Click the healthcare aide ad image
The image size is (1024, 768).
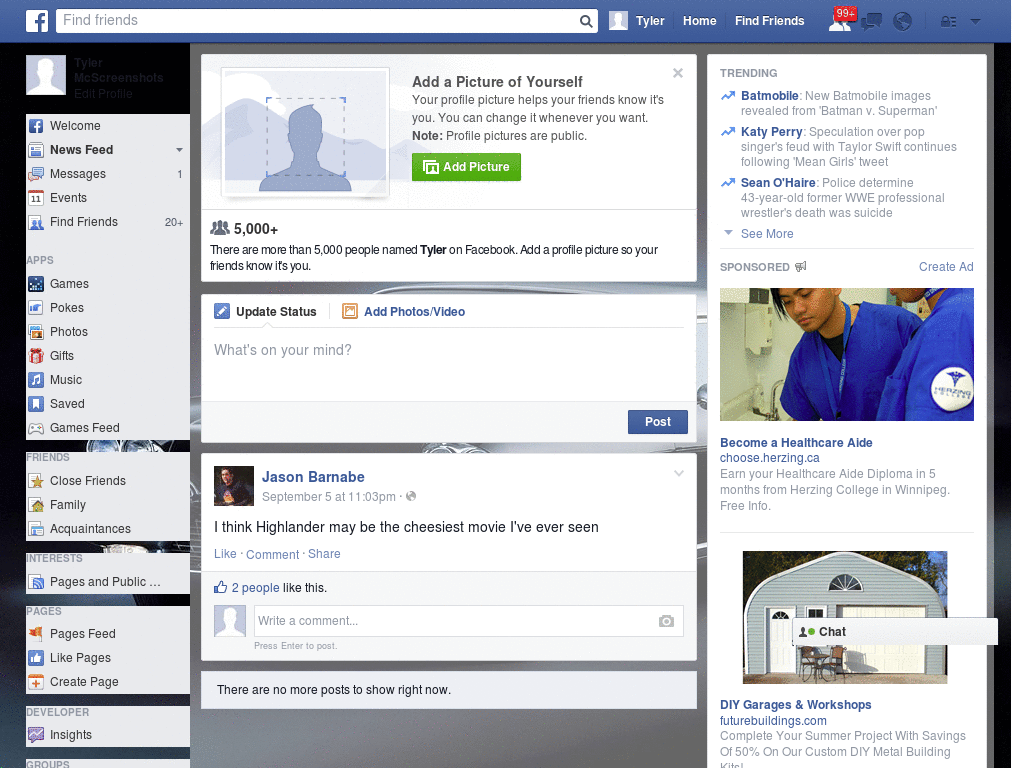846,355
